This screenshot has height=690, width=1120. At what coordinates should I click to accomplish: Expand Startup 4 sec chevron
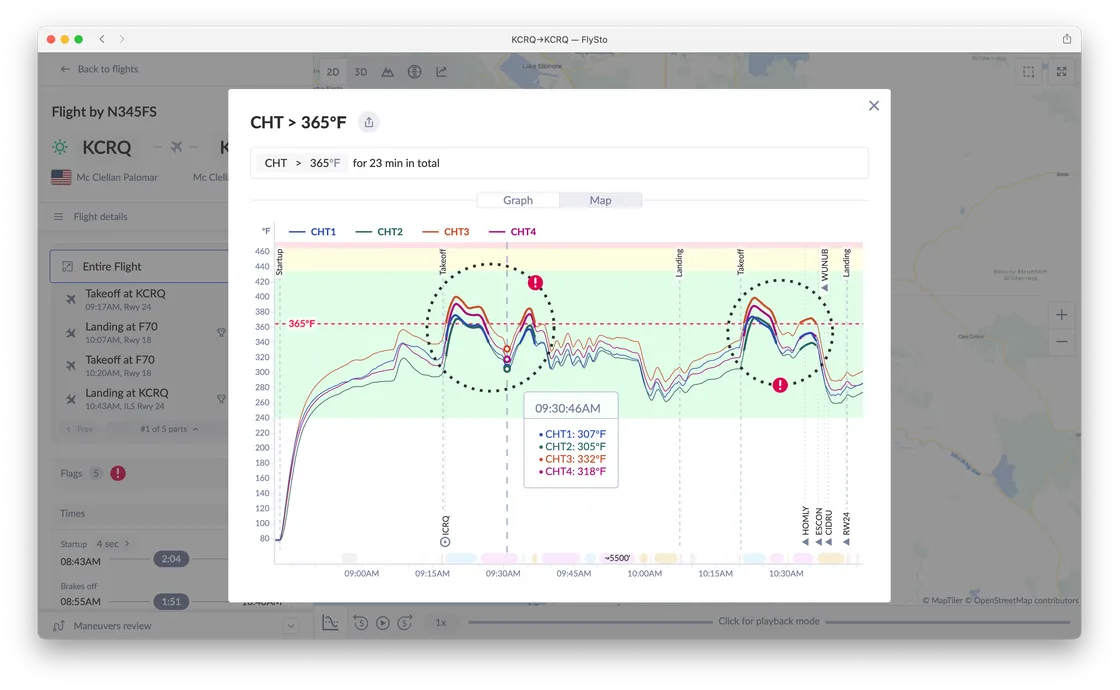(127, 544)
